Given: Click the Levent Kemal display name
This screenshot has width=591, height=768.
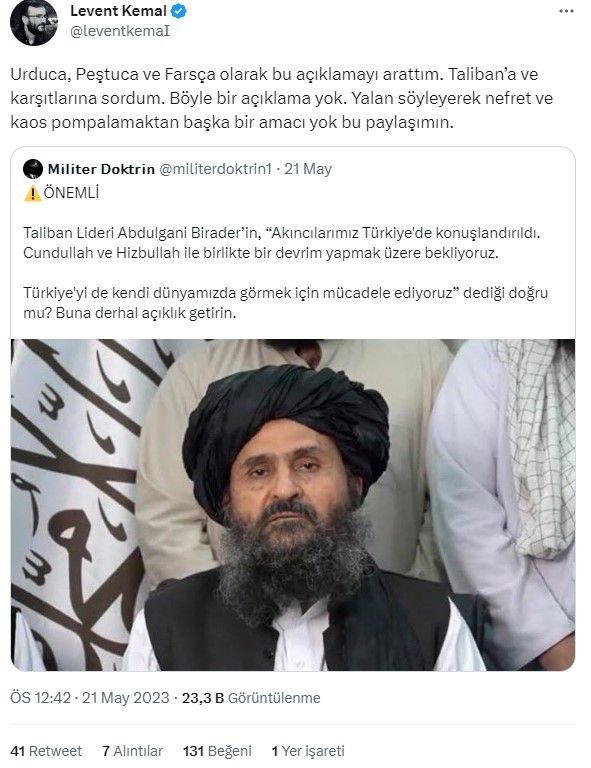Looking at the screenshot, I should point(118,11).
